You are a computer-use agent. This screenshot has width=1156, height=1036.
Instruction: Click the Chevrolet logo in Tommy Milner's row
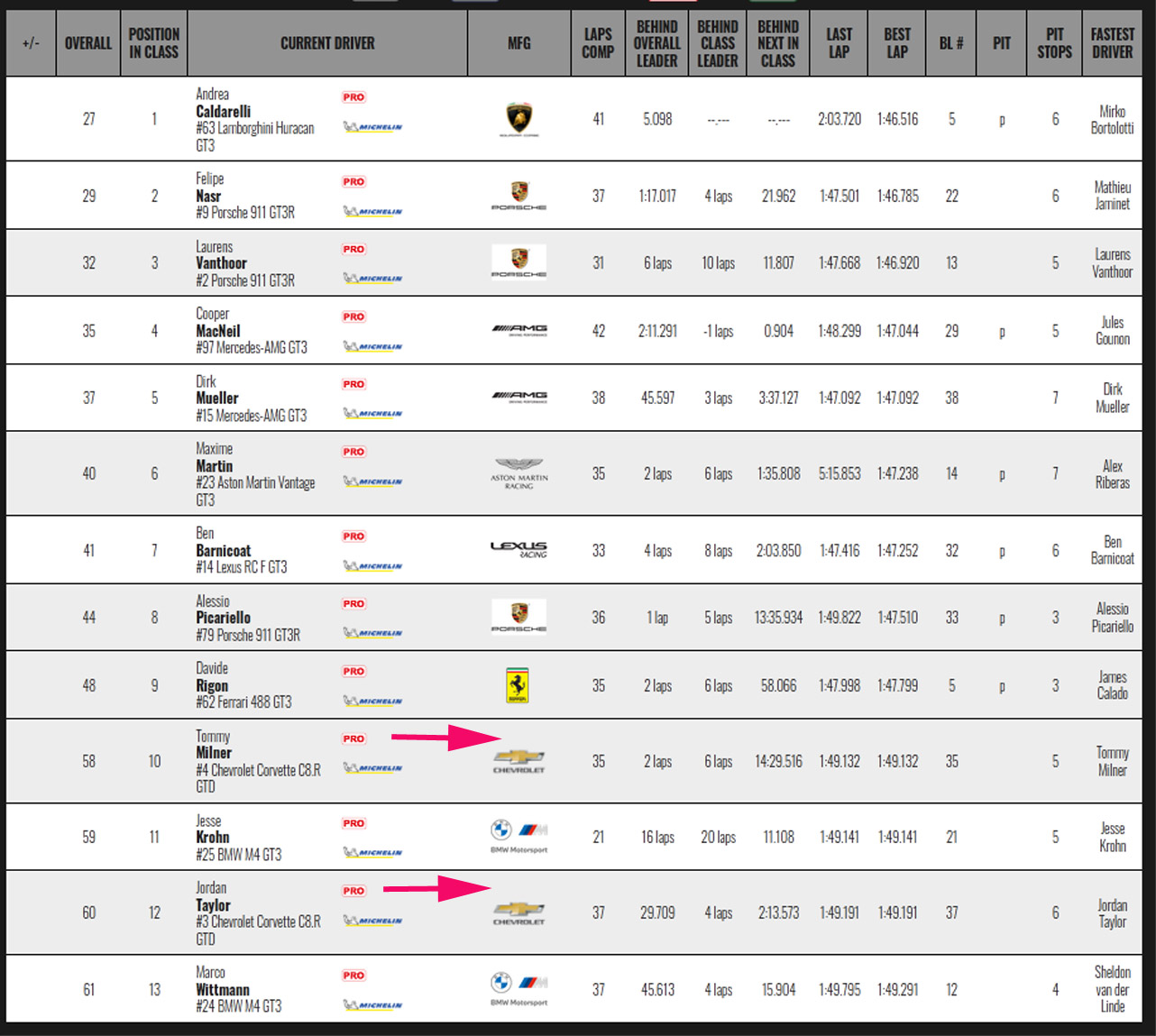(518, 761)
